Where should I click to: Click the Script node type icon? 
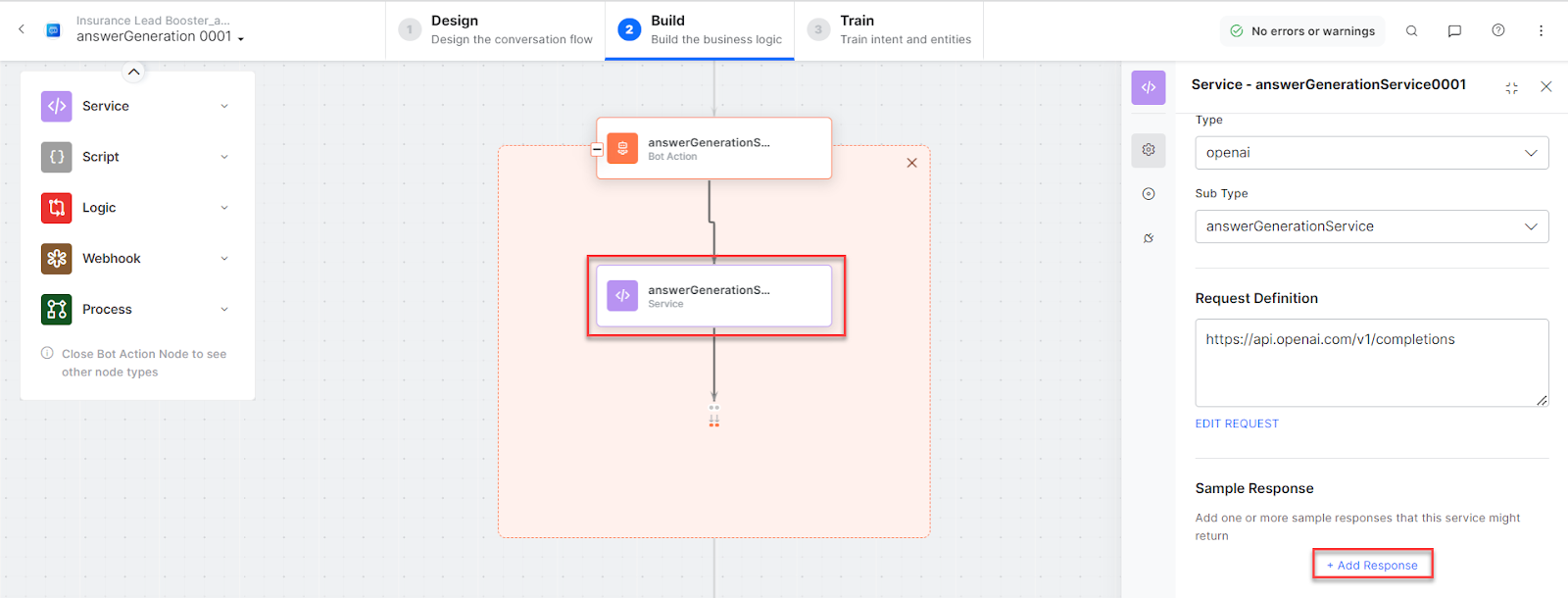coord(57,157)
